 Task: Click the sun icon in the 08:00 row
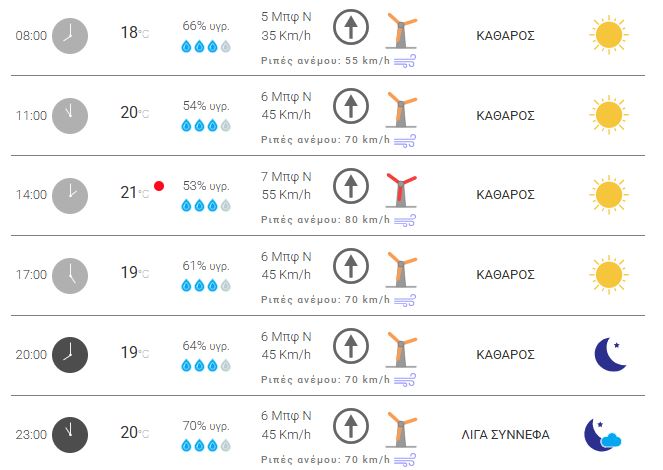[x=608, y=35]
